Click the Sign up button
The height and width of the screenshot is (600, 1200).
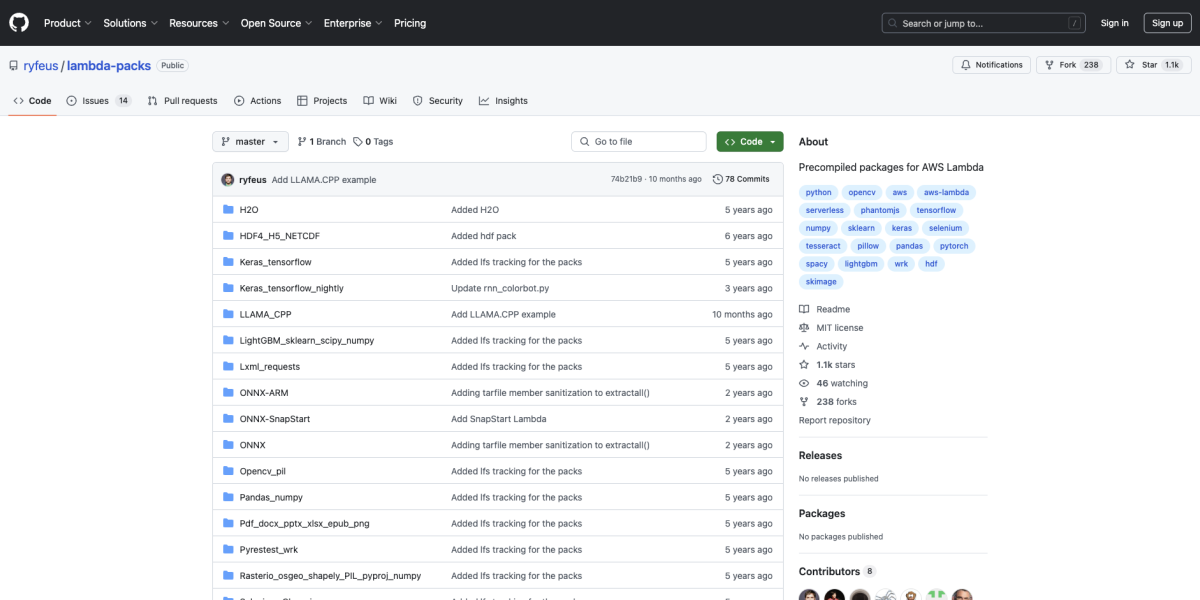point(1167,22)
